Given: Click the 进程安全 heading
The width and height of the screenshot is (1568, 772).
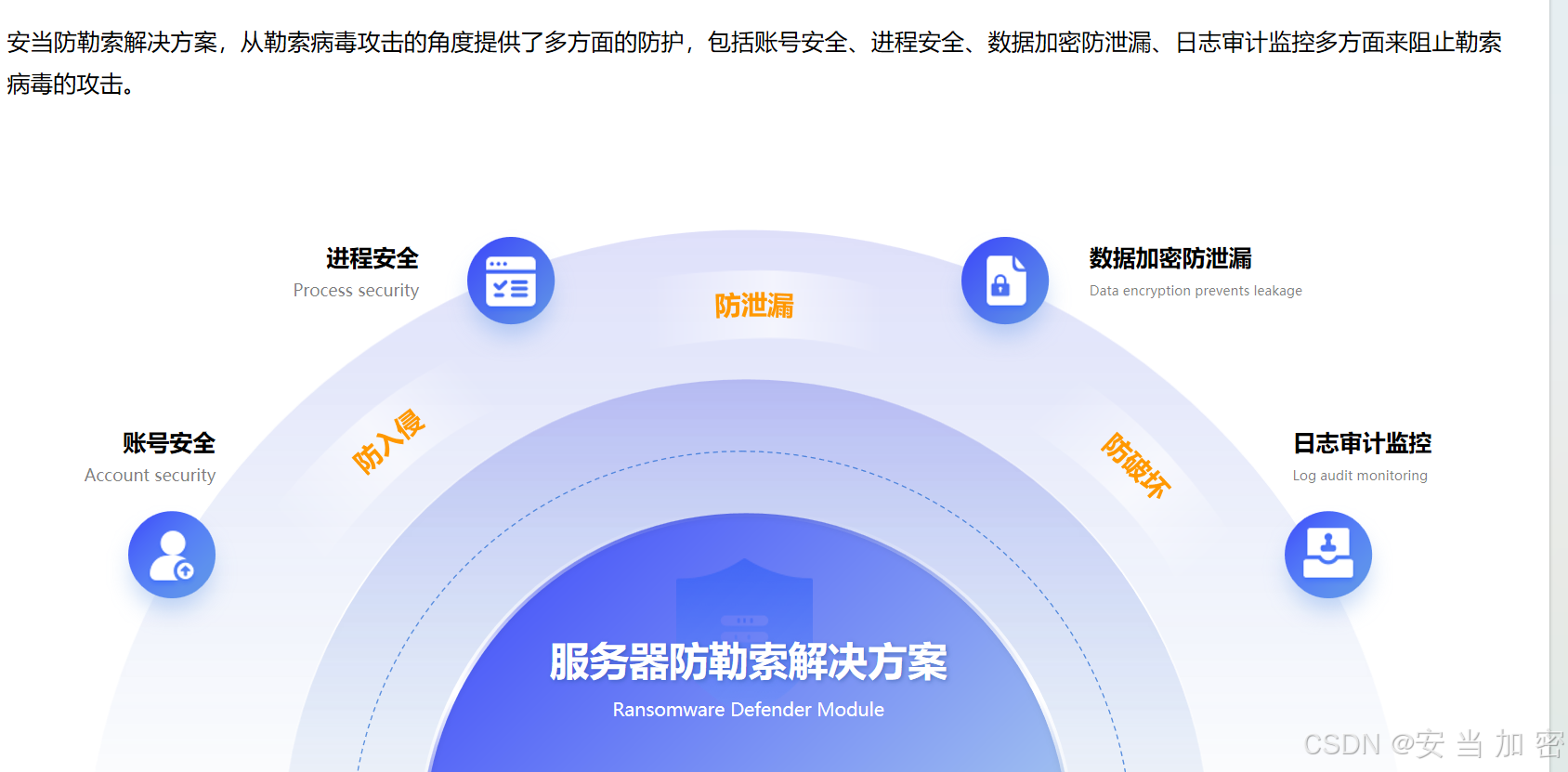Looking at the screenshot, I should [x=372, y=258].
